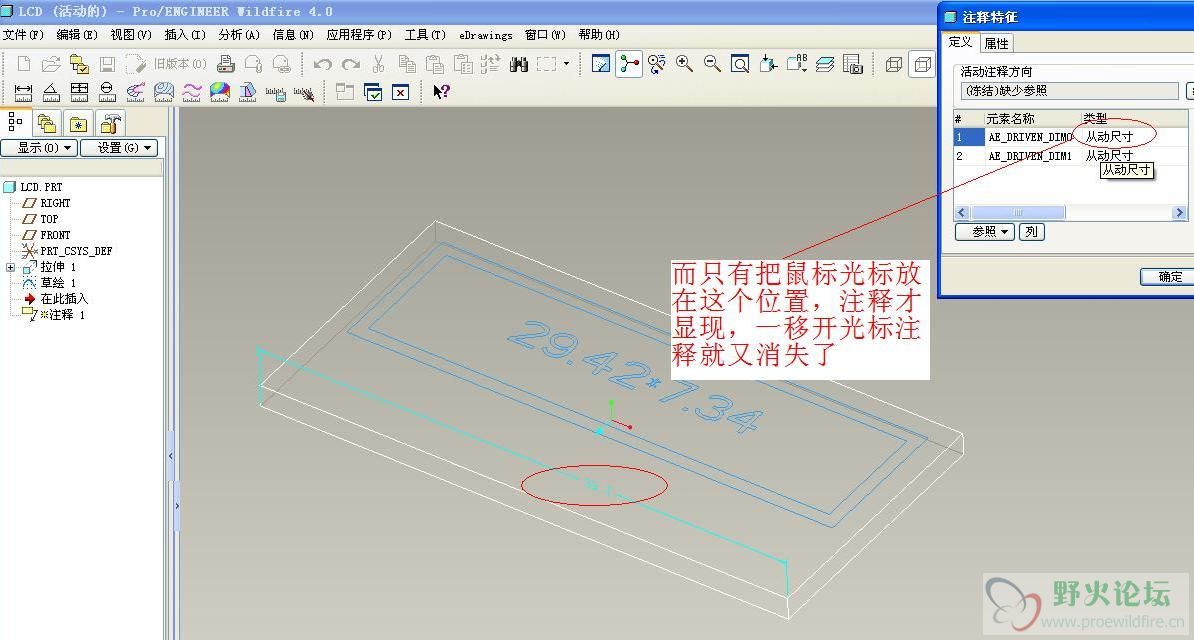This screenshot has width=1194, height=640.
Task: Click the Find binoculars icon
Action: [519, 64]
